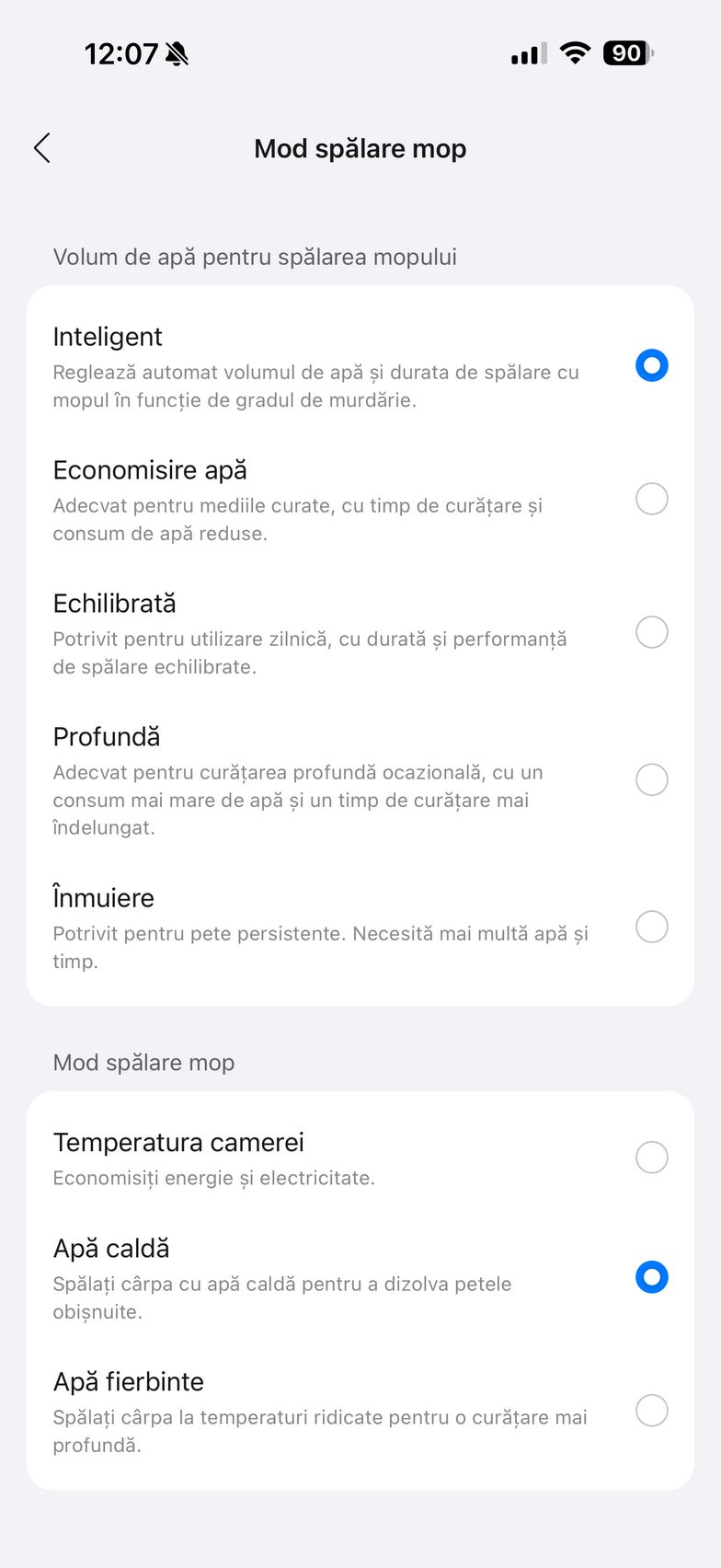Image resolution: width=721 pixels, height=1568 pixels.
Task: Tap the Wi-Fi status icon
Action: coord(575,53)
